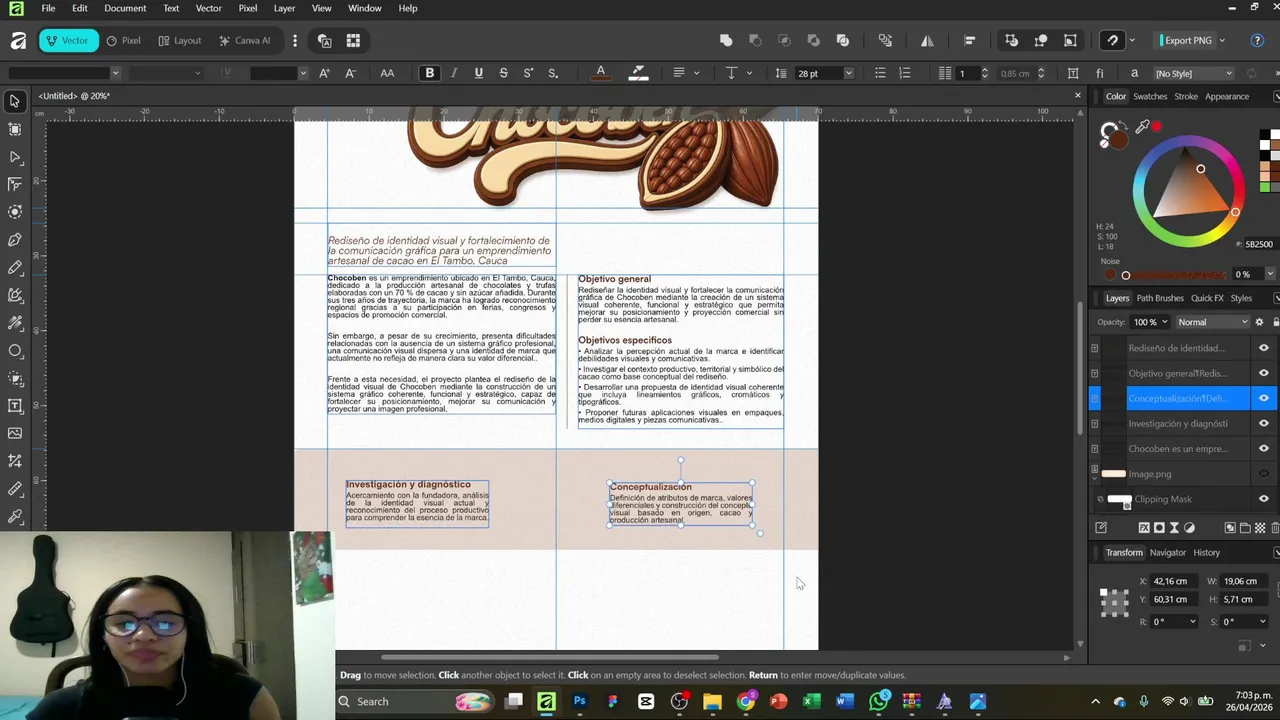Open alignment options icon in top toolbar
This screenshot has height=720, width=1280.
pos(969,40)
